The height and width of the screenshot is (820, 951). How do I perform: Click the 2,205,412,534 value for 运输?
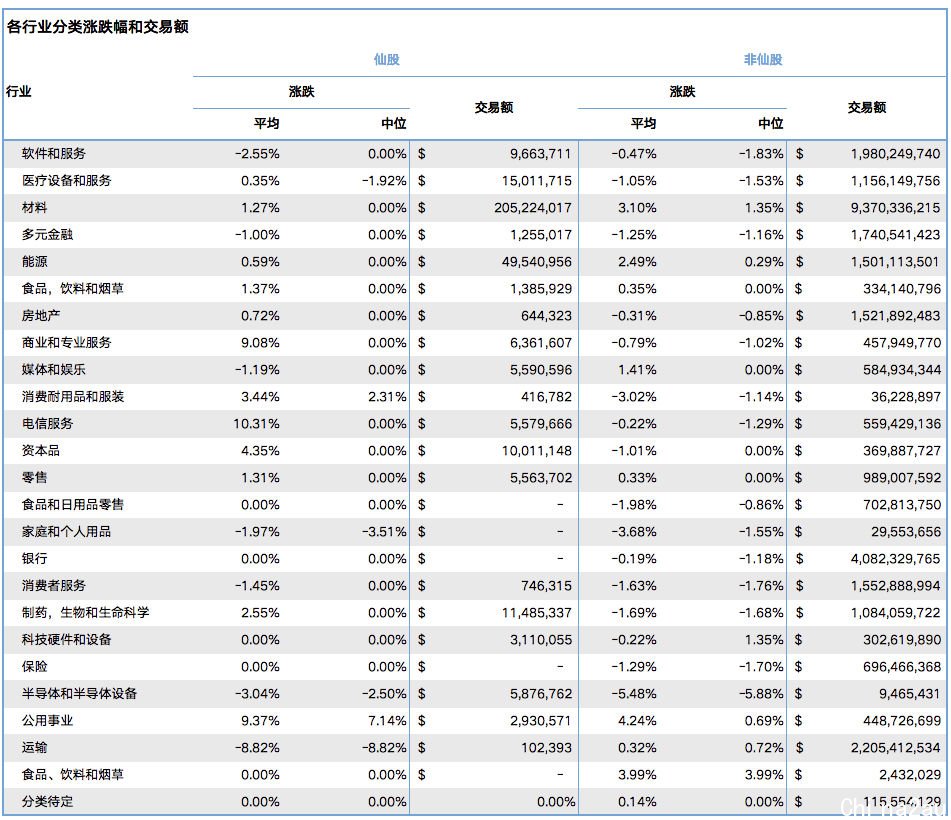pos(895,747)
